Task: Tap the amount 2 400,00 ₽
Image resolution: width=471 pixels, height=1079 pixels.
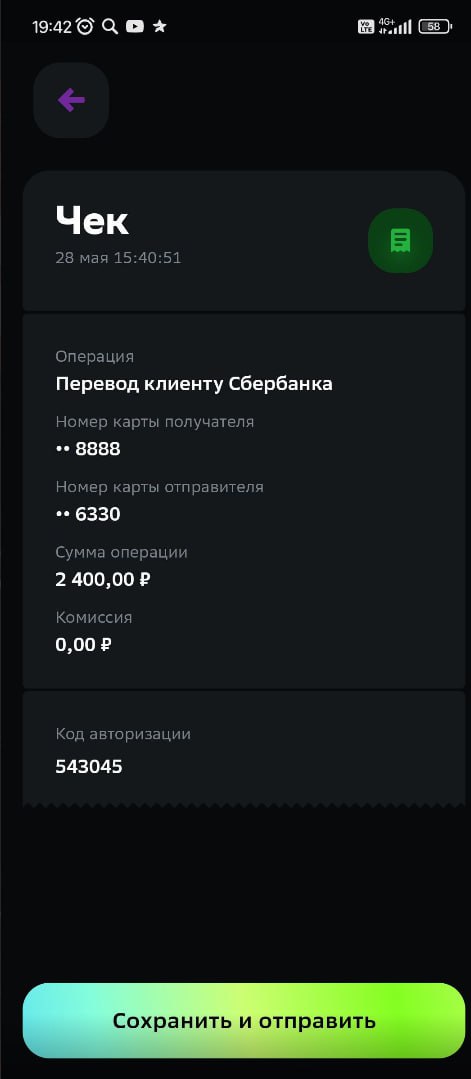Action: pyautogui.click(x=103, y=579)
